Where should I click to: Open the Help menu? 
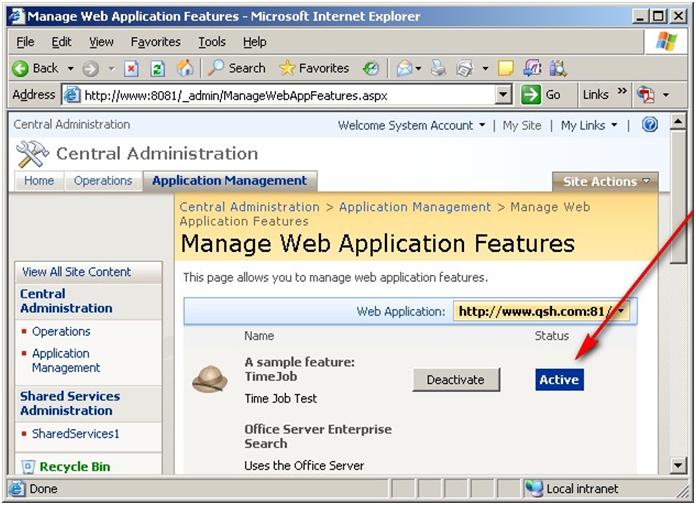pyautogui.click(x=254, y=42)
